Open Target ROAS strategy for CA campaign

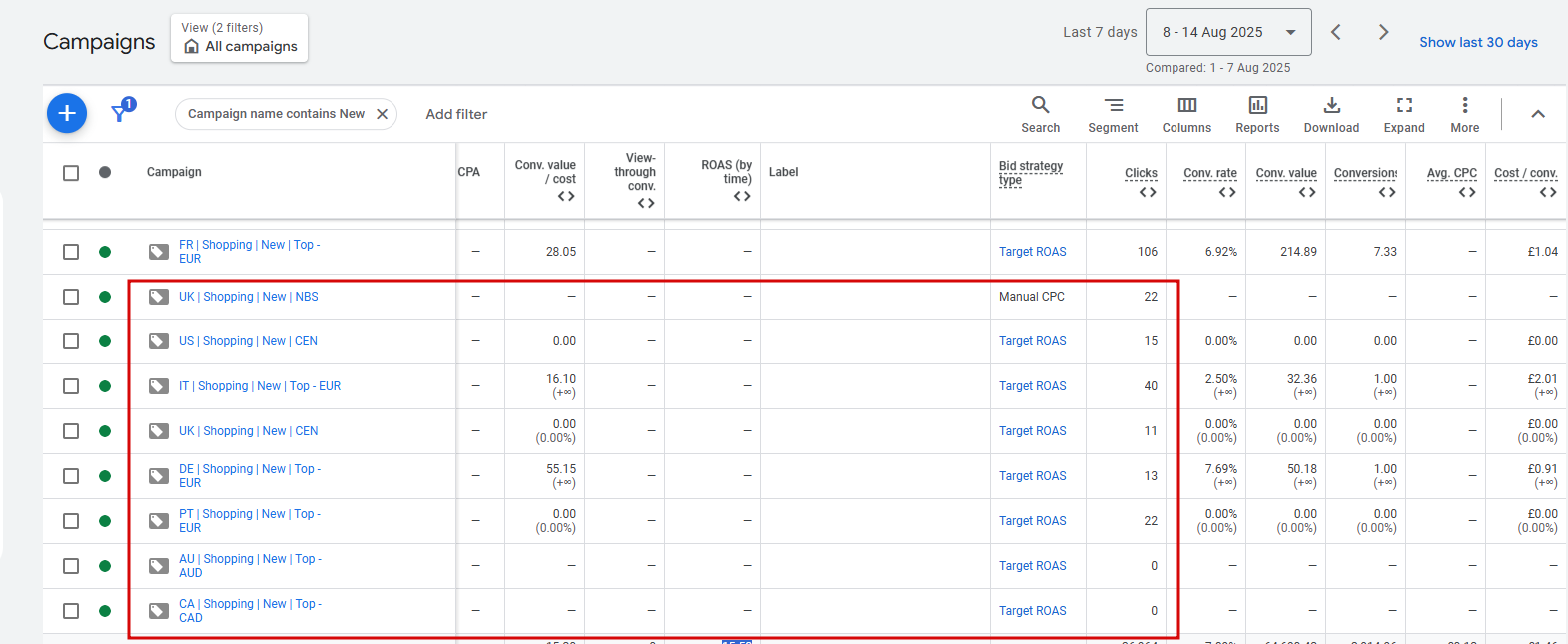tap(1033, 611)
